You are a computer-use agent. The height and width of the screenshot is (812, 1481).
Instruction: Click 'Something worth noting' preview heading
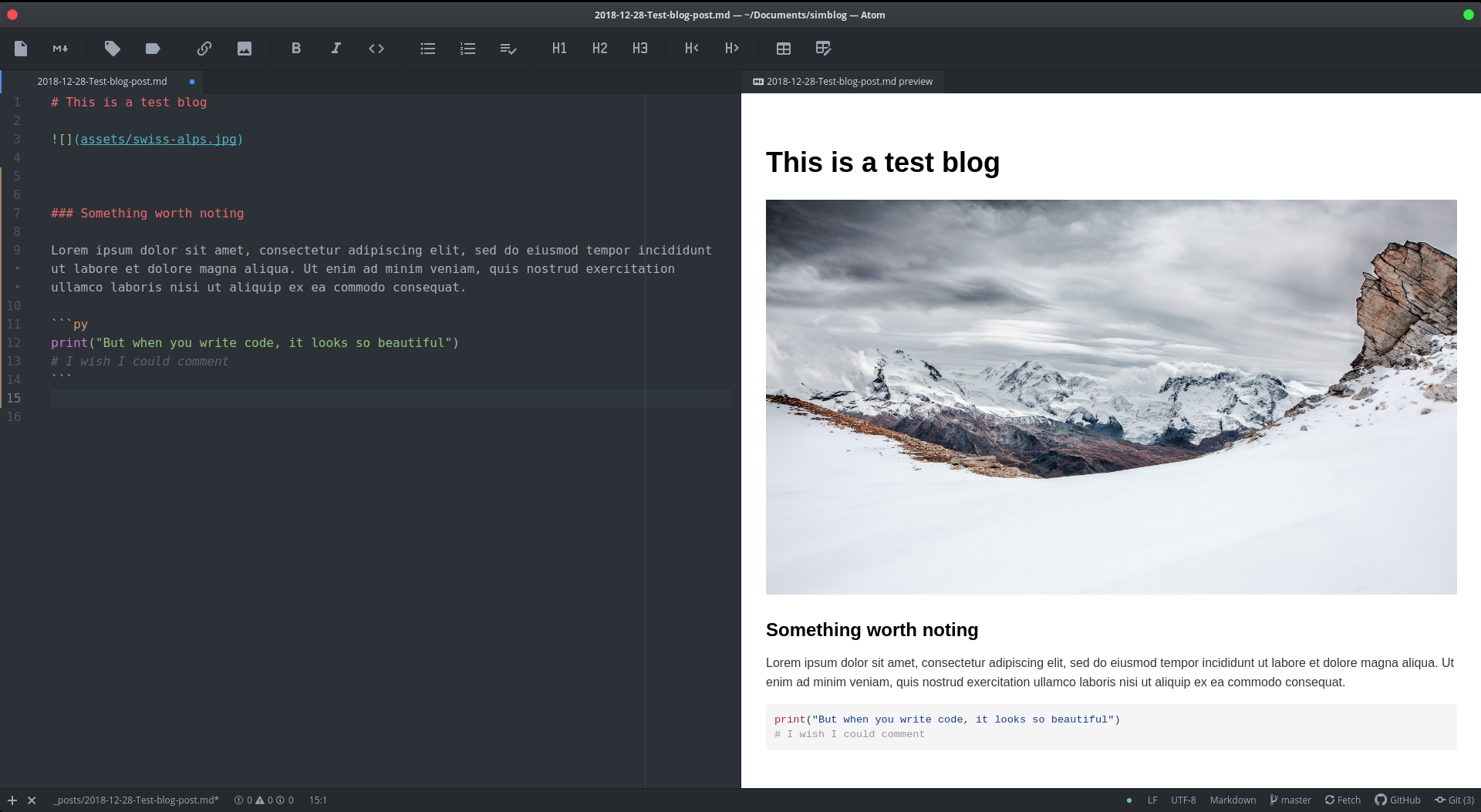(872, 630)
